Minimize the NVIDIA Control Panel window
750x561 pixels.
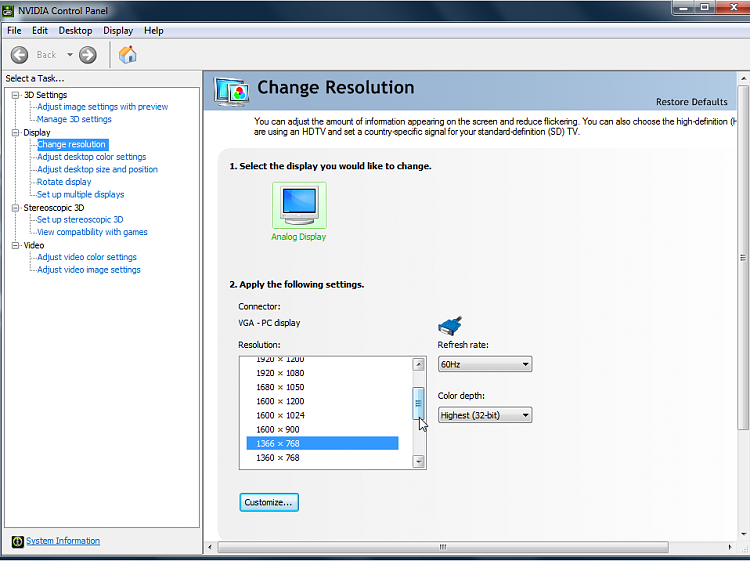684,7
